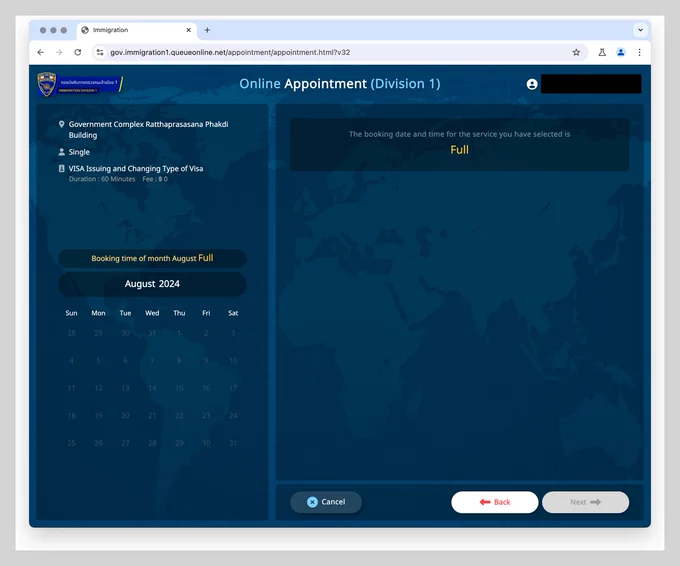Select August 9 on the calendar
The height and width of the screenshot is (566, 680).
(206, 360)
